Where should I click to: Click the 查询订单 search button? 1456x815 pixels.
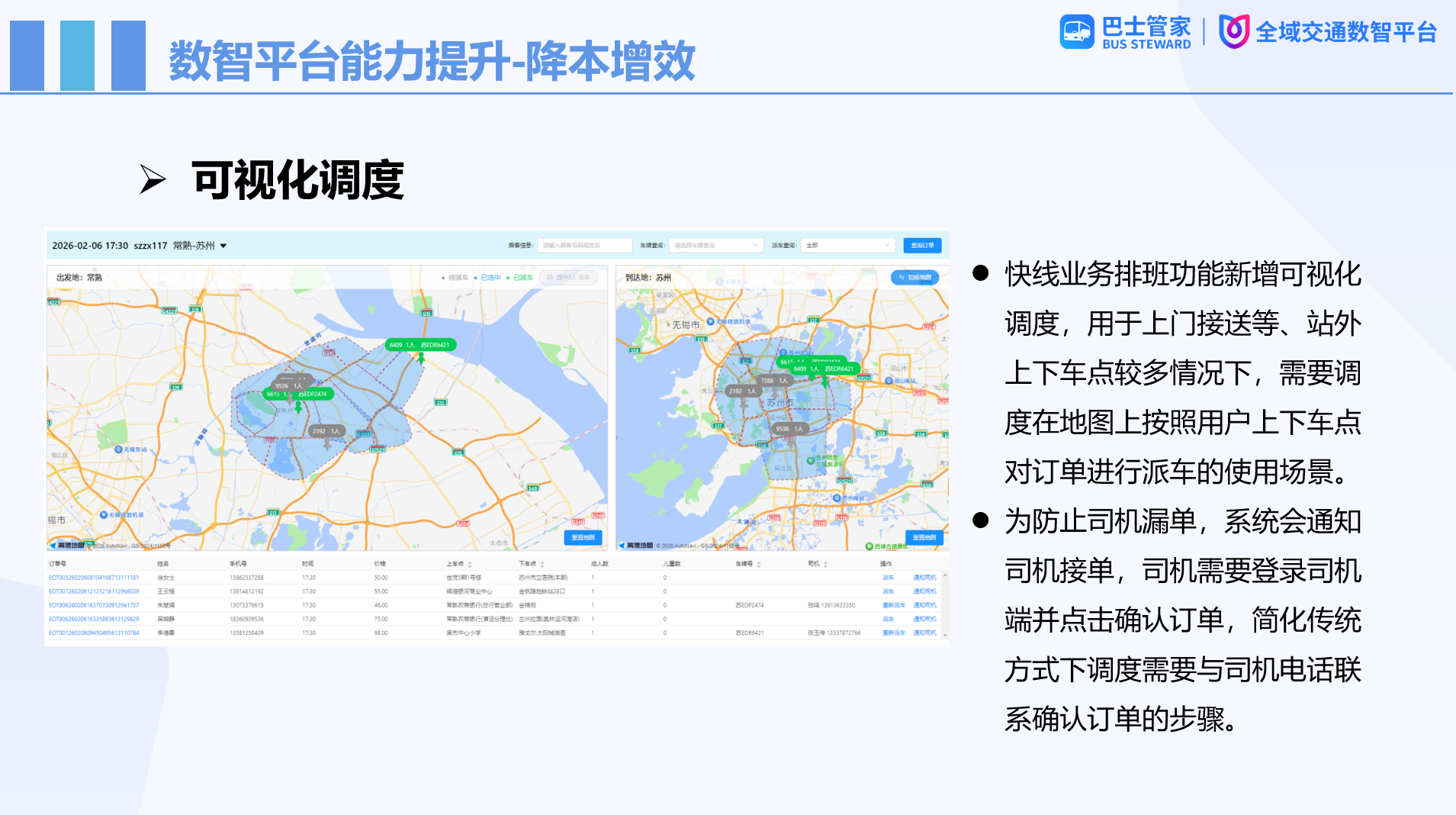click(x=921, y=246)
